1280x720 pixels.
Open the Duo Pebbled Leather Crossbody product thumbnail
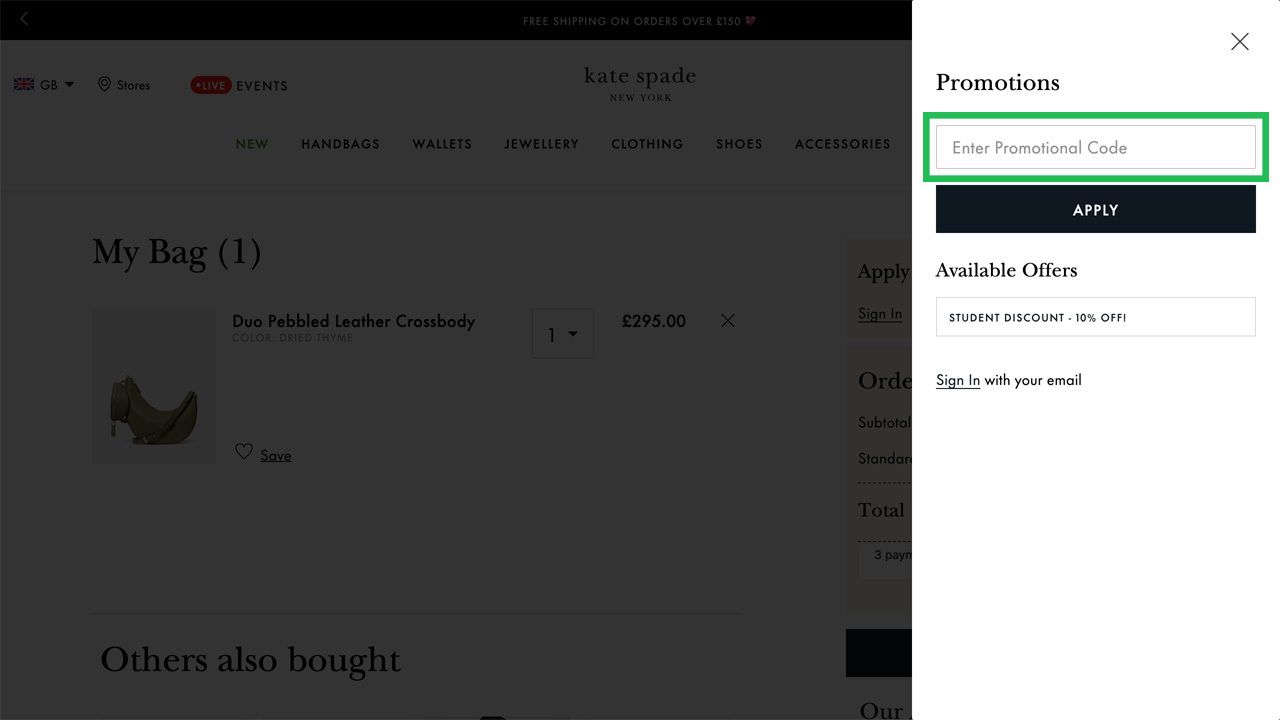point(154,386)
